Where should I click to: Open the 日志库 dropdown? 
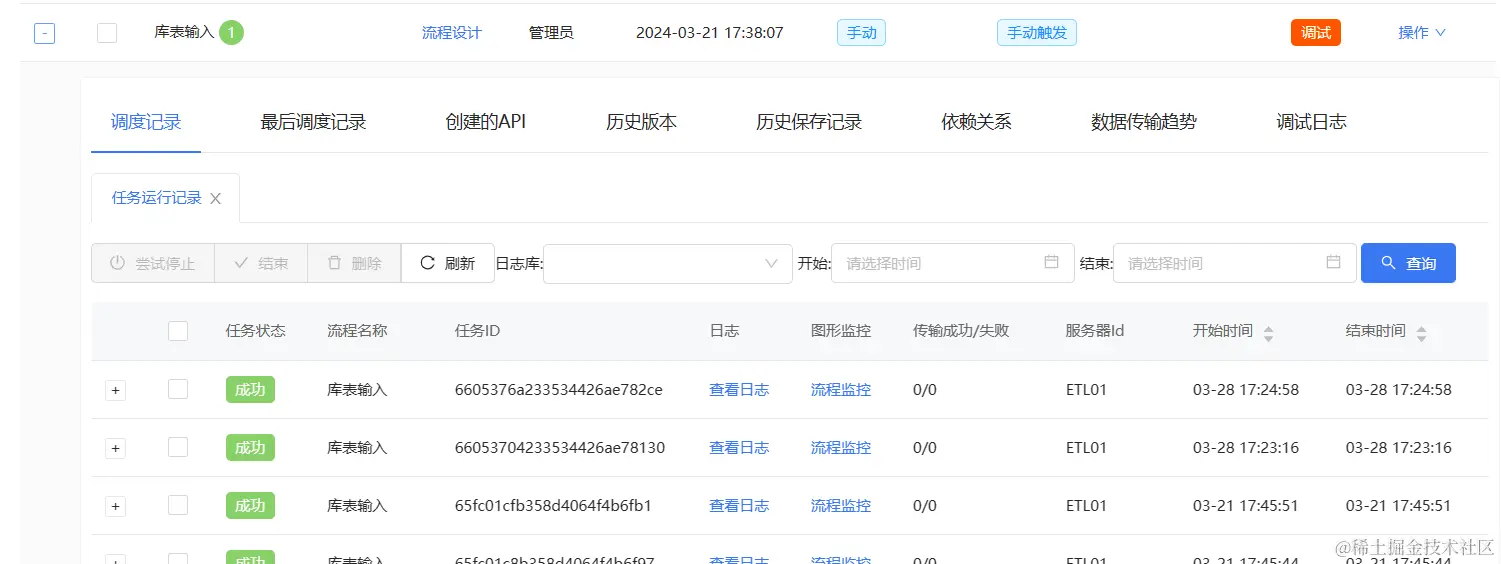coord(667,263)
